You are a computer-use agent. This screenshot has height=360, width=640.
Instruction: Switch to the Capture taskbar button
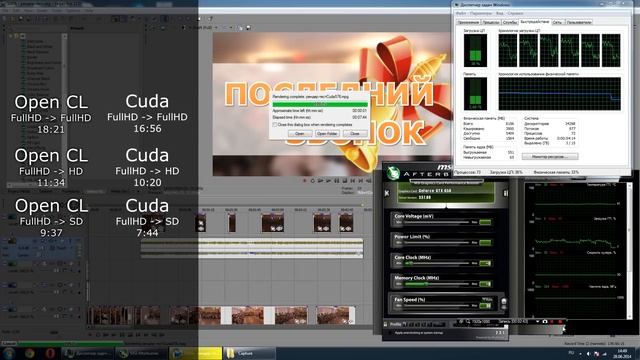point(249,353)
